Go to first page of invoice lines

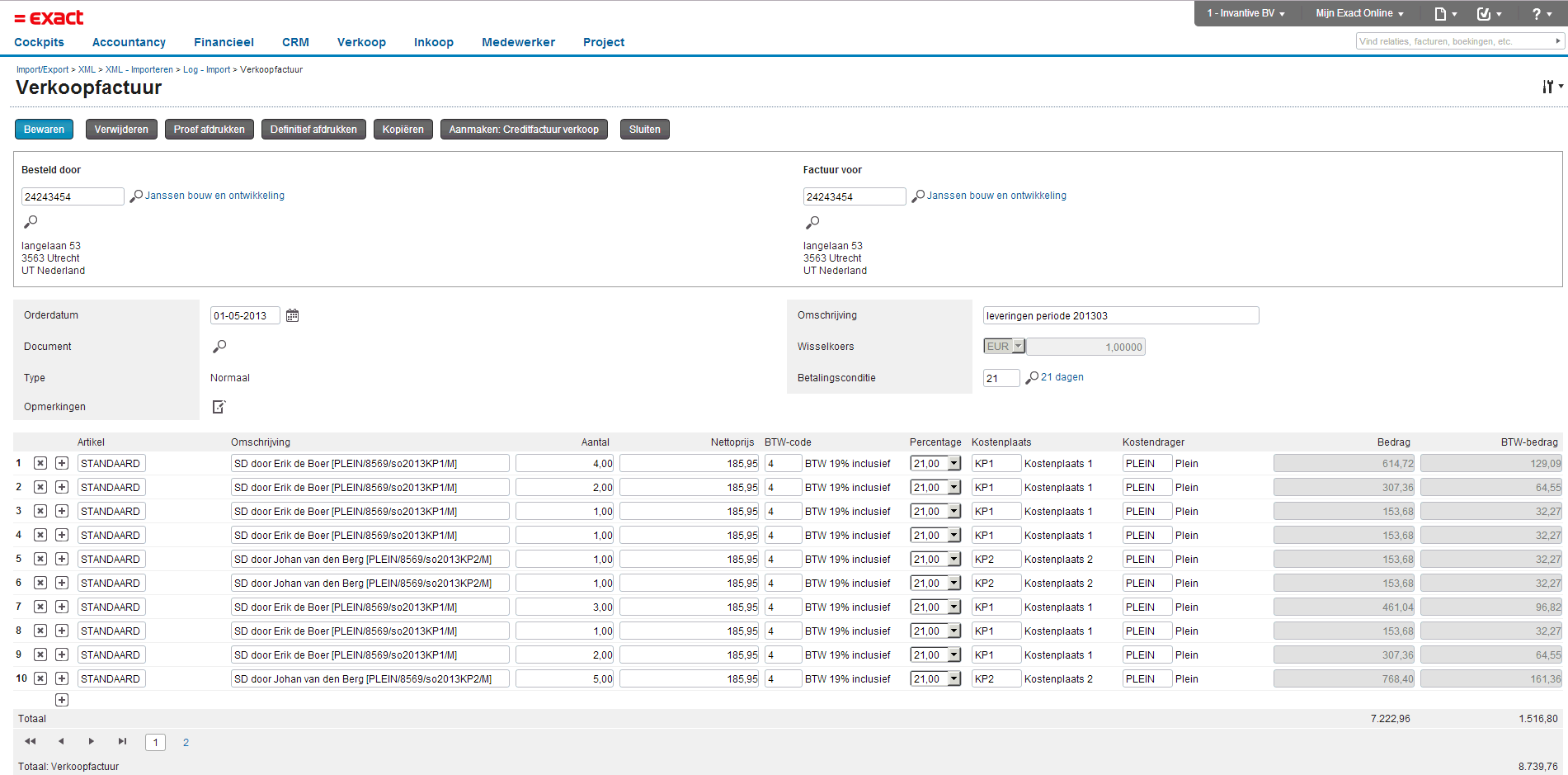(x=31, y=742)
